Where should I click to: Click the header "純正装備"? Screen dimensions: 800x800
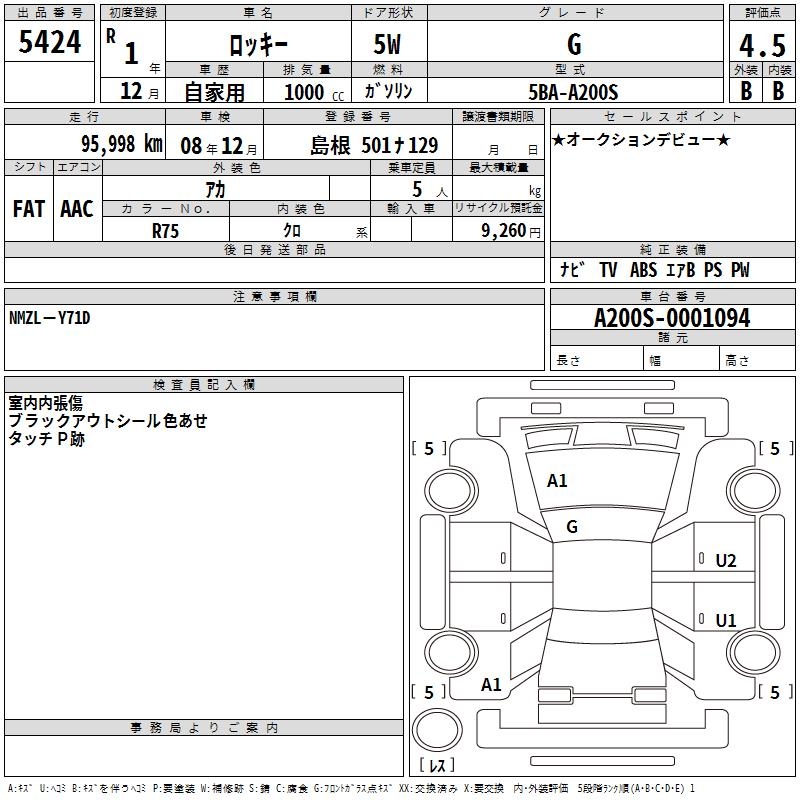point(673,249)
